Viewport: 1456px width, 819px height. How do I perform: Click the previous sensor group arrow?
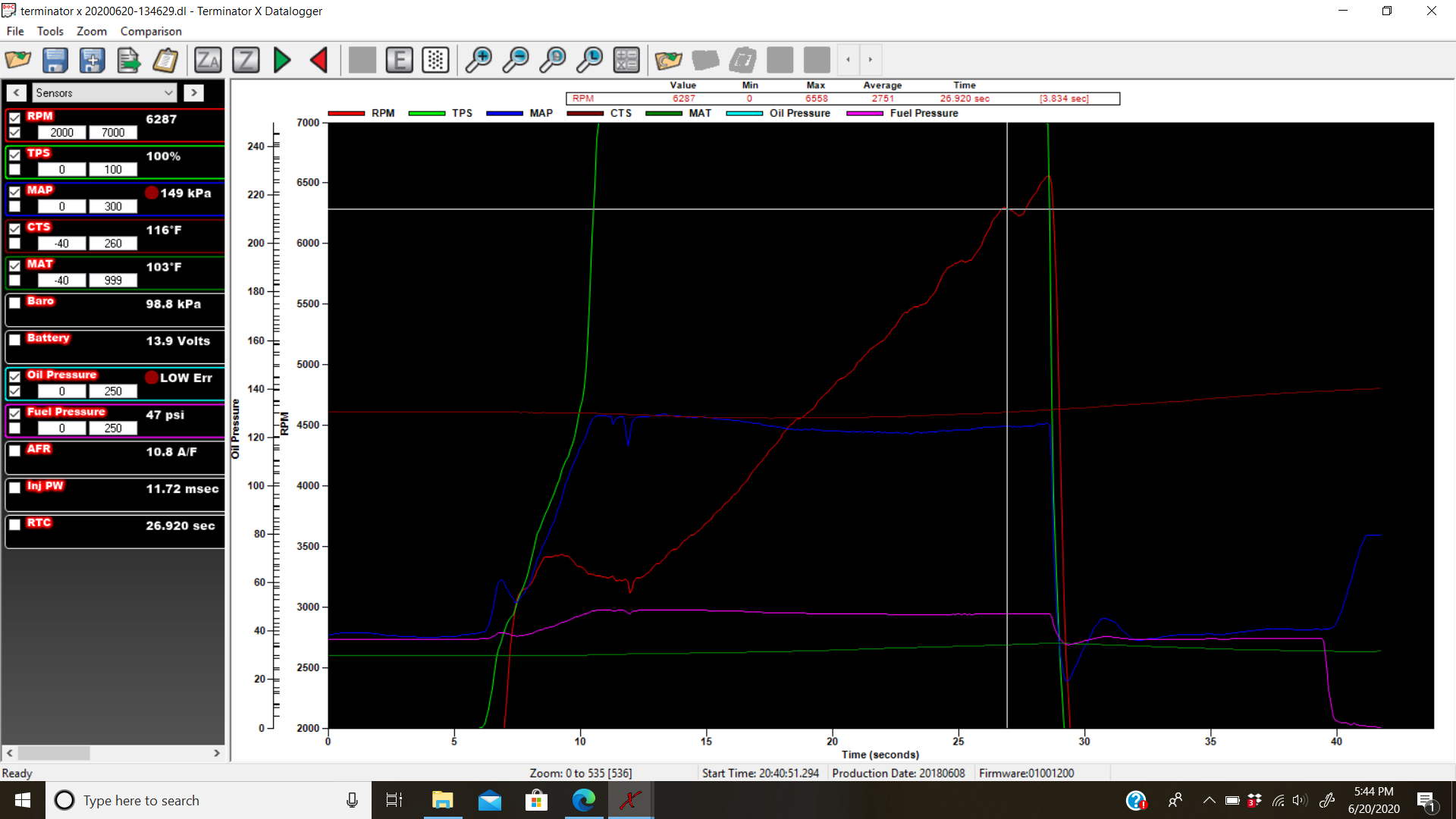[17, 93]
